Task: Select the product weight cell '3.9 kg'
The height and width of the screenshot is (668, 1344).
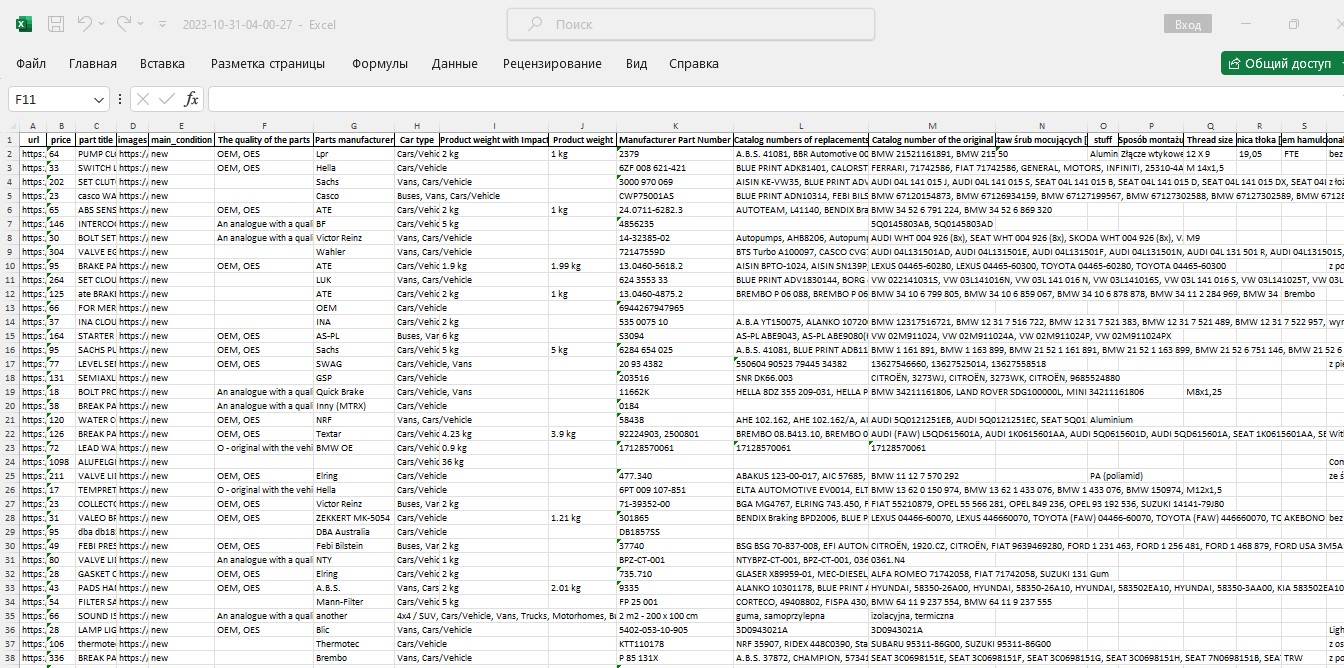Action: [582, 434]
